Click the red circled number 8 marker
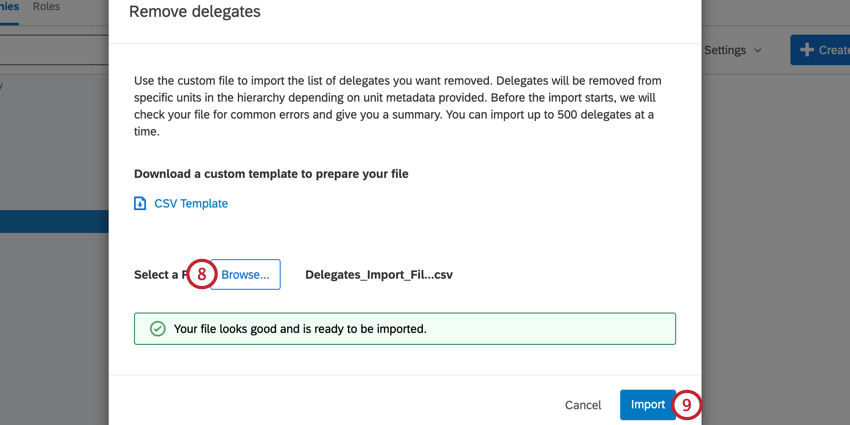 pyautogui.click(x=202, y=274)
